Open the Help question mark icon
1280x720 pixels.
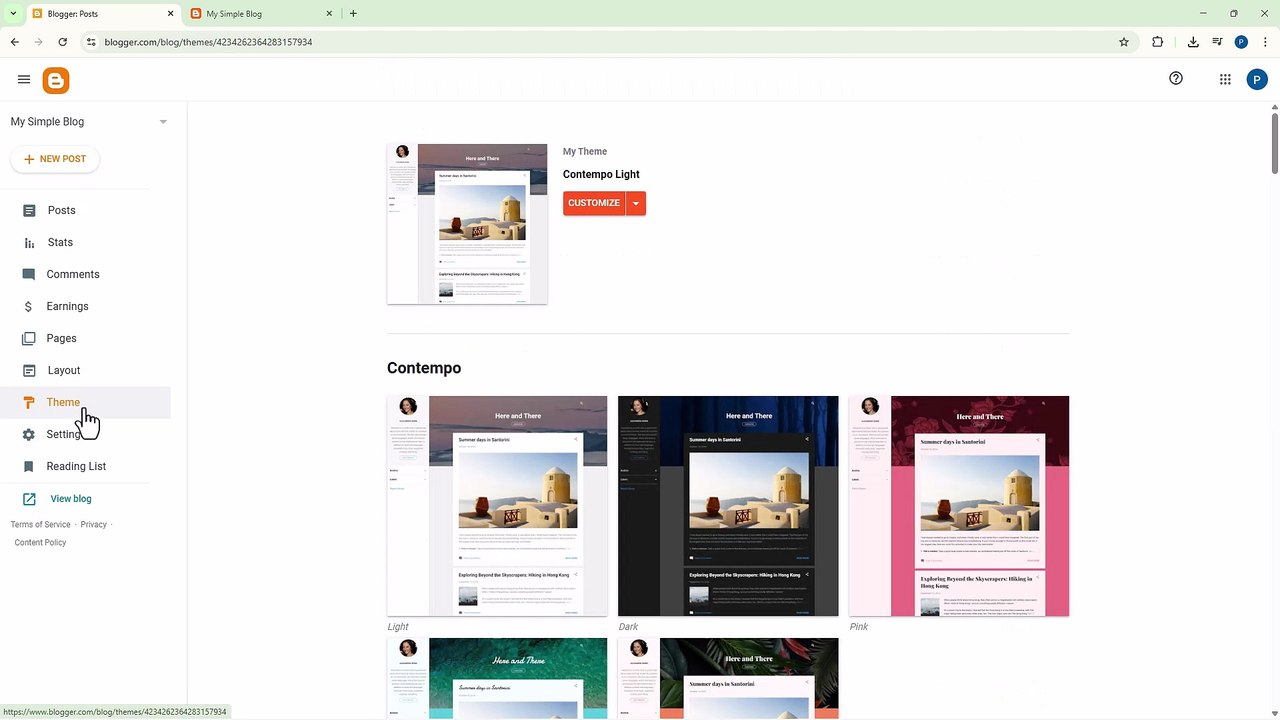coord(1176,79)
